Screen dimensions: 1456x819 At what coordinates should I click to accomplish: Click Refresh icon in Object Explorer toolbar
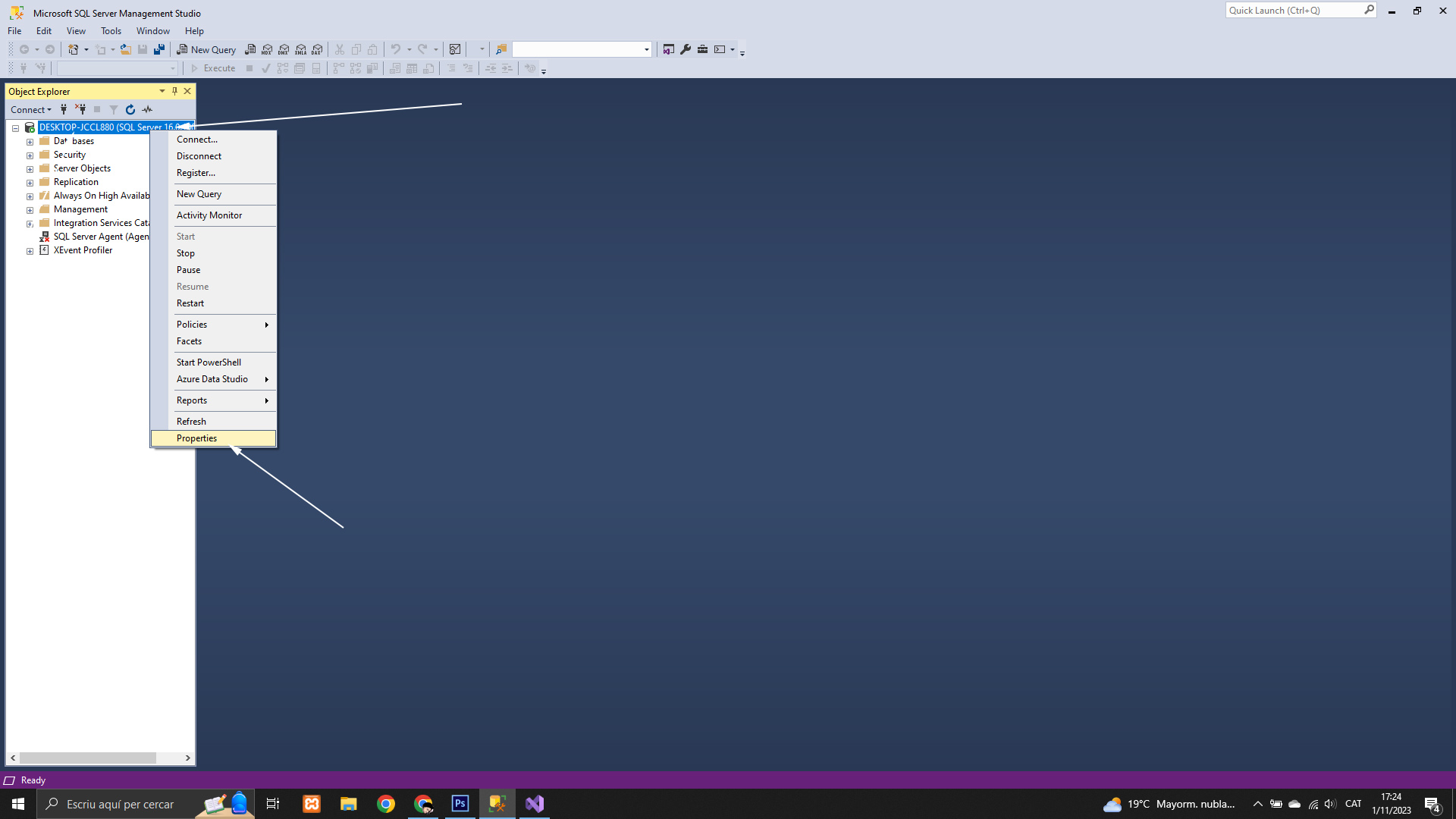(x=130, y=110)
